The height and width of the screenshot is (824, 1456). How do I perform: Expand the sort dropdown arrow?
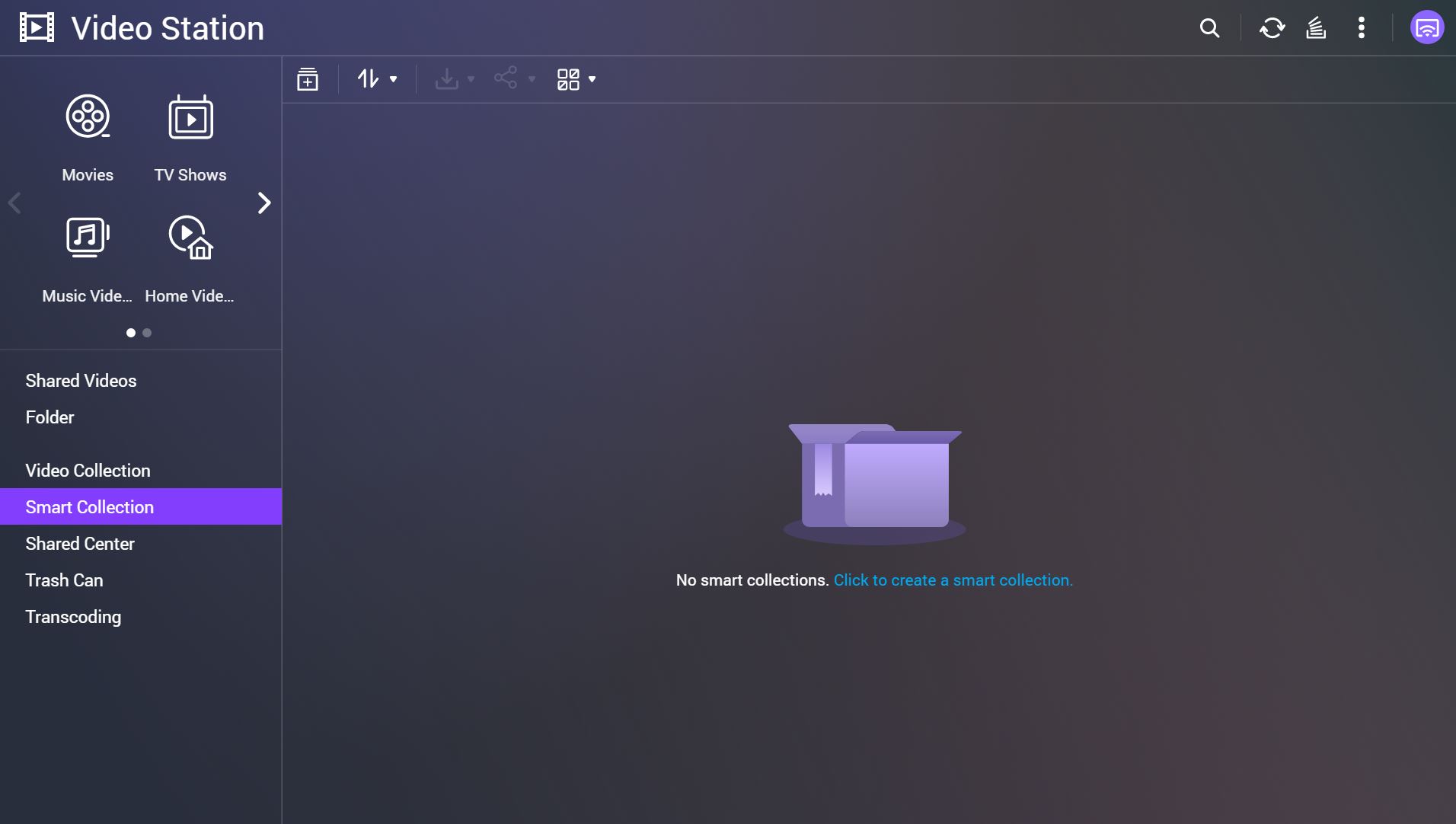393,79
